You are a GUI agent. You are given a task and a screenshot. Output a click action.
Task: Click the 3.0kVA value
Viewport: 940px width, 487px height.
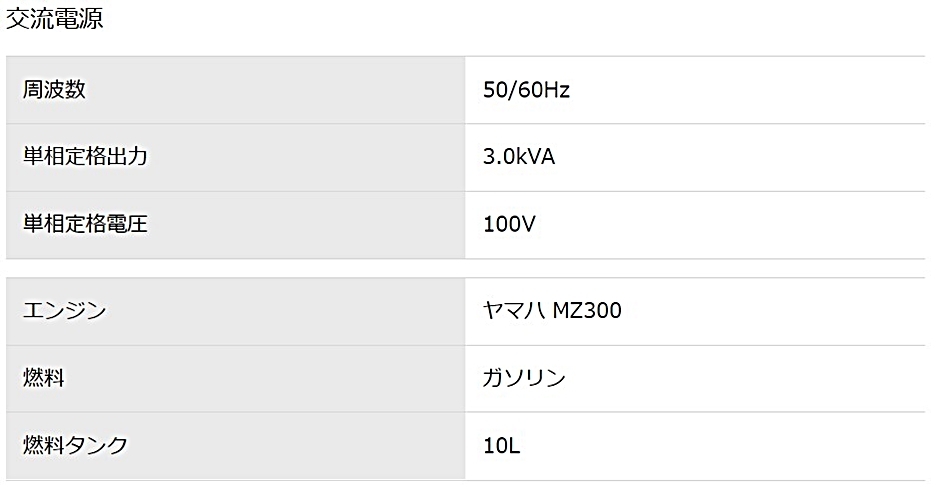519,157
